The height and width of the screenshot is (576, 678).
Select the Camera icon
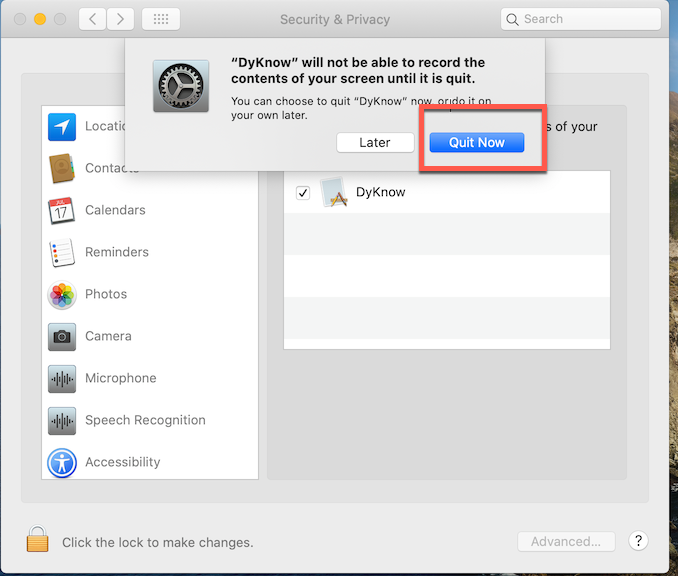coord(62,336)
